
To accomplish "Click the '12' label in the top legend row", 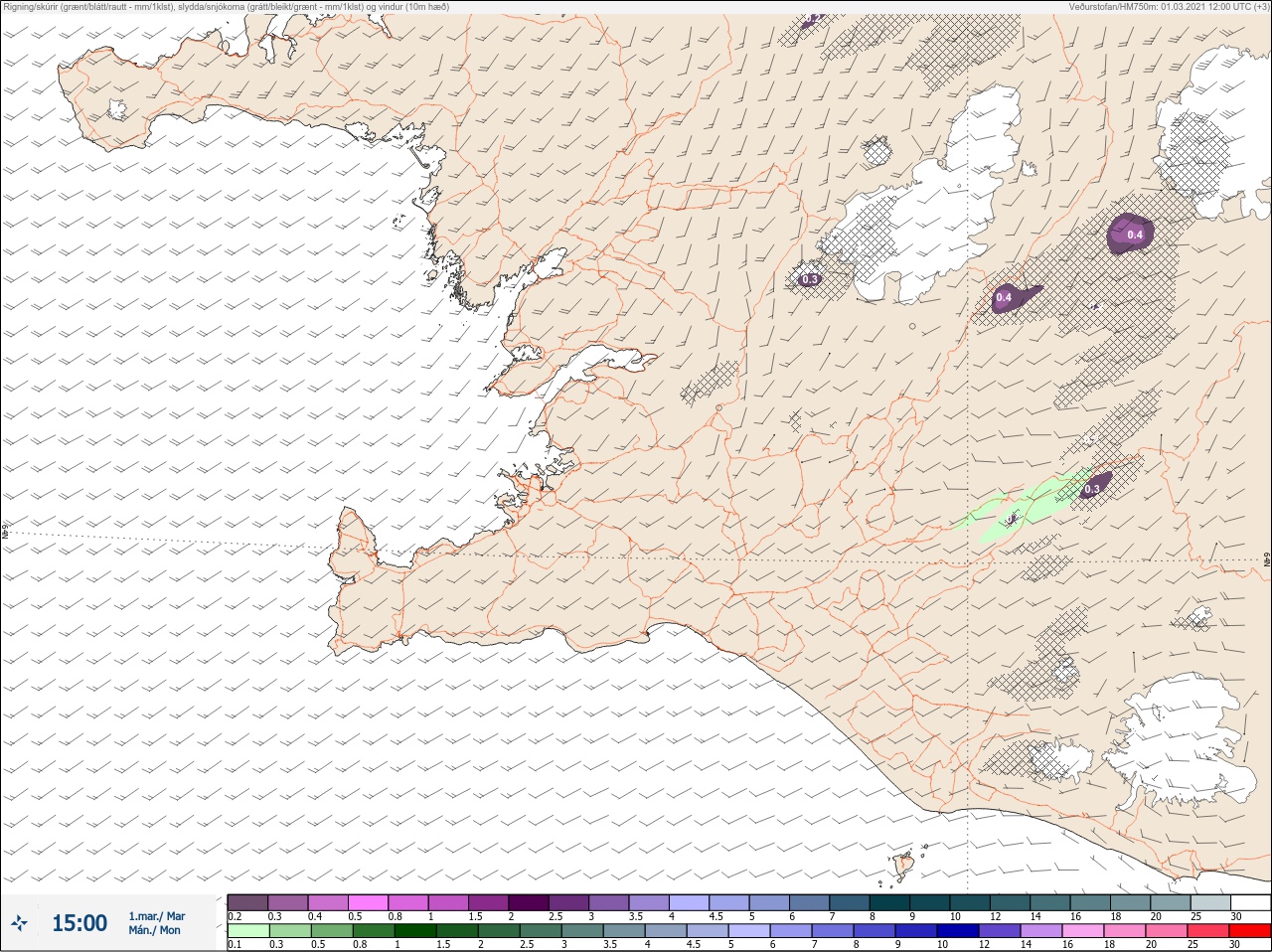I will coord(995,916).
